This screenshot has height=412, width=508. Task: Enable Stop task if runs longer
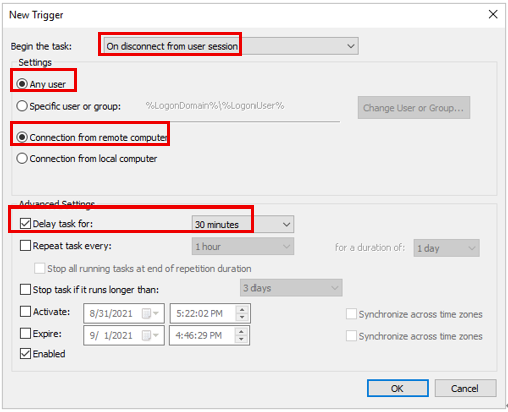click(x=25, y=289)
